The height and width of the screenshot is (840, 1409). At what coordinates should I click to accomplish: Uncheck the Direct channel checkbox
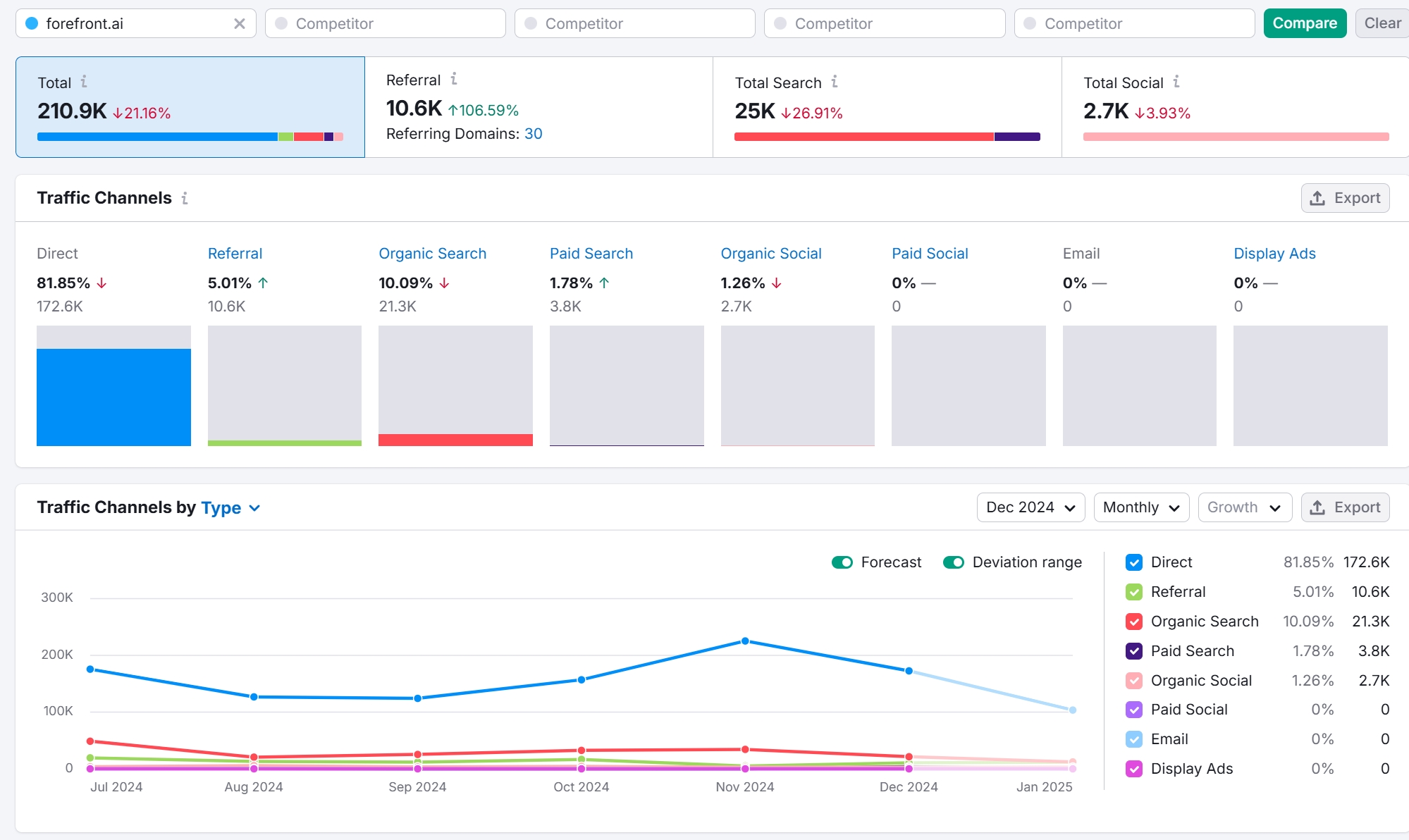click(x=1134, y=562)
